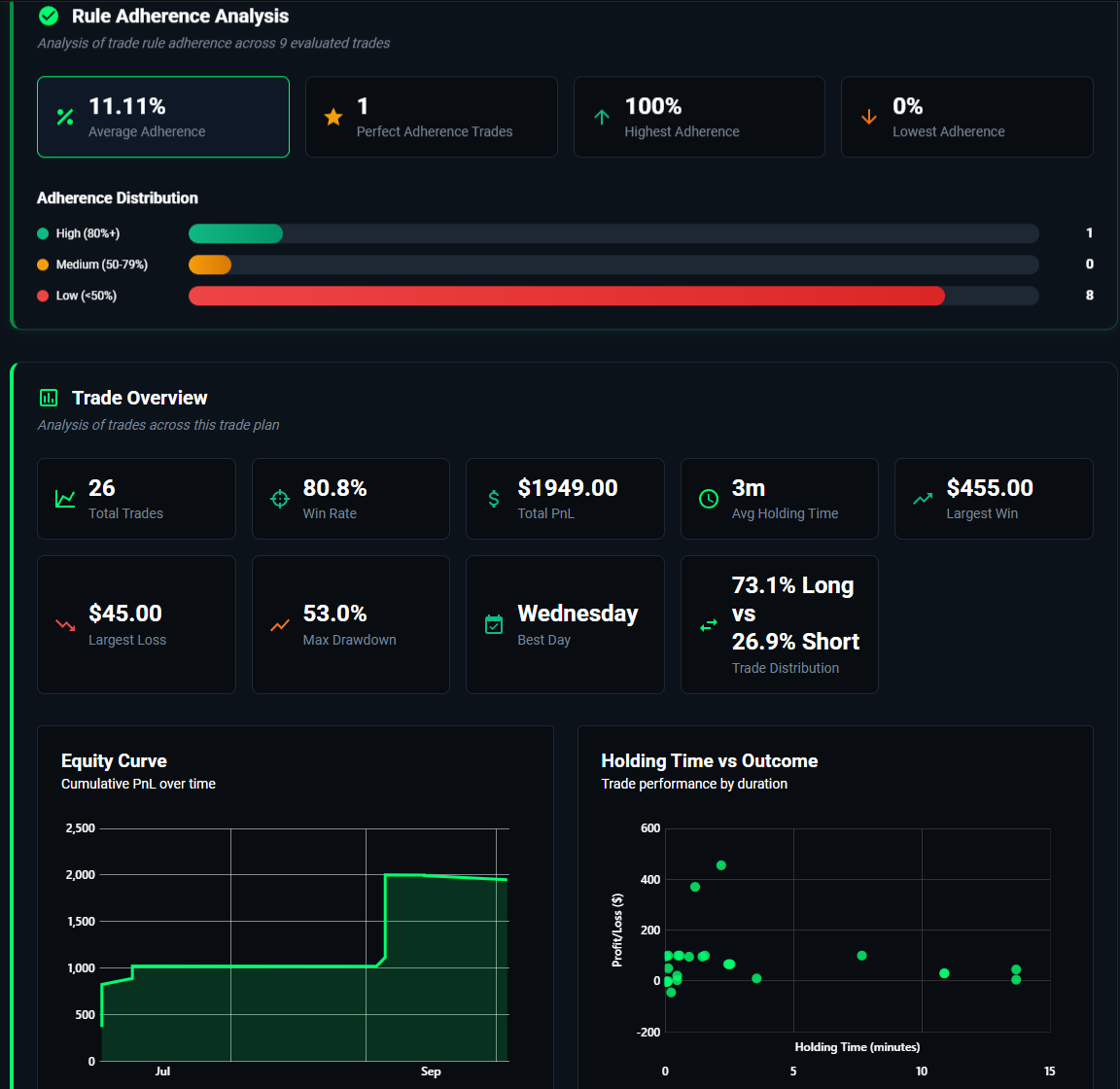Select the Average Adherence 11.11% card
The height and width of the screenshot is (1089, 1120).
coord(163,117)
